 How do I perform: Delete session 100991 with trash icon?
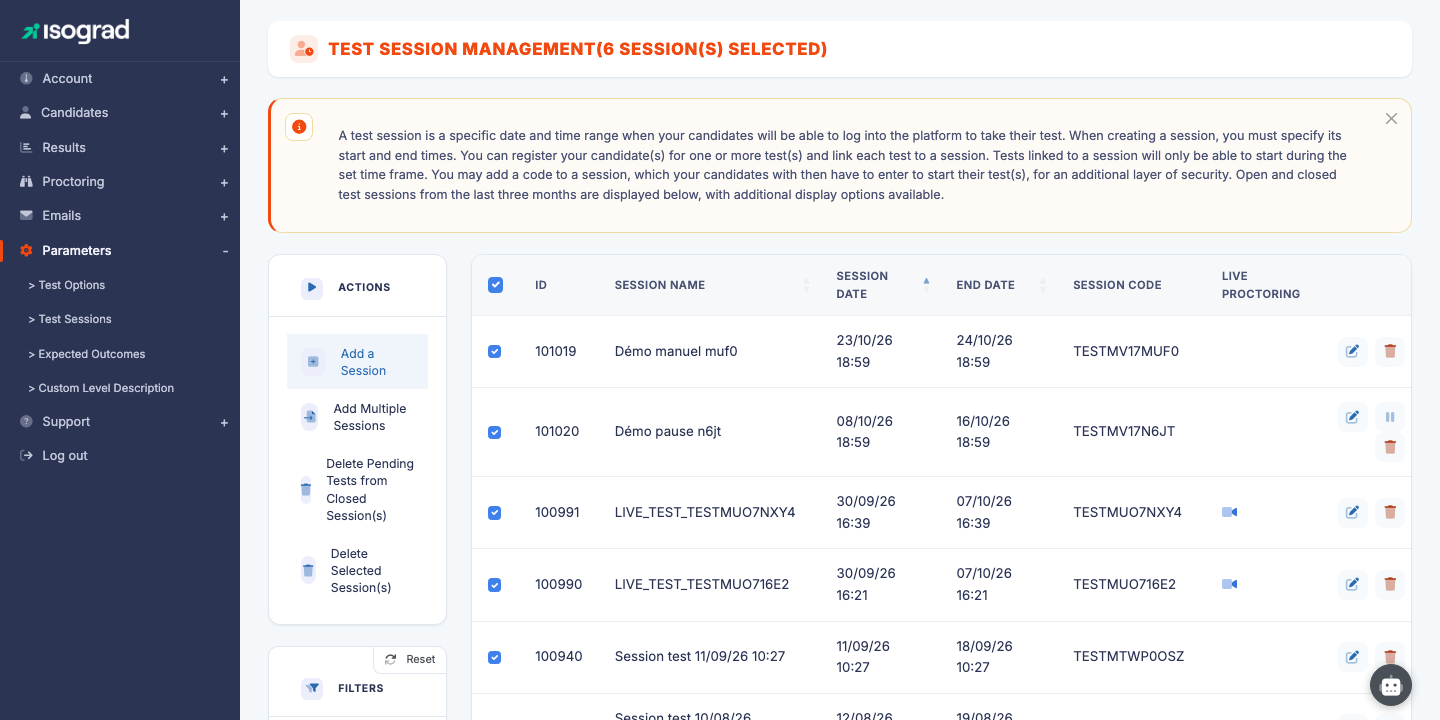(1390, 512)
